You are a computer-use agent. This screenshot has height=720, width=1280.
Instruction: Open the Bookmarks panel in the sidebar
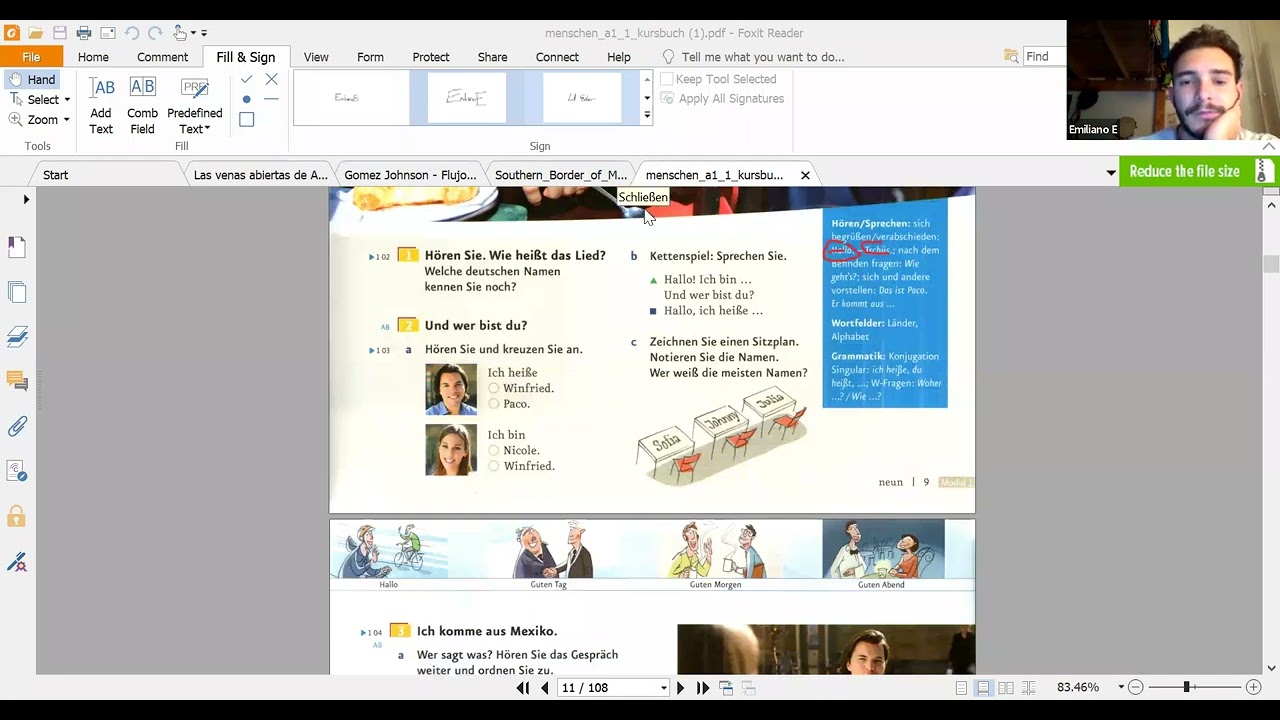point(17,247)
